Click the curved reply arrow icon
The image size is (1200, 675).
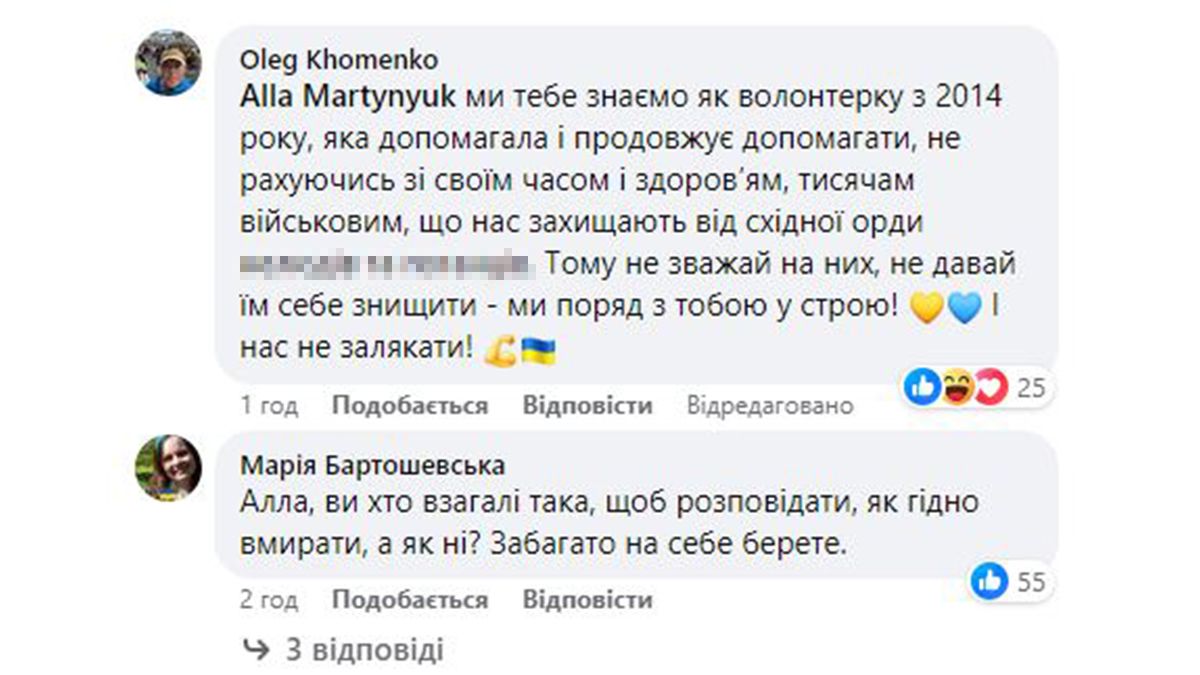point(256,650)
